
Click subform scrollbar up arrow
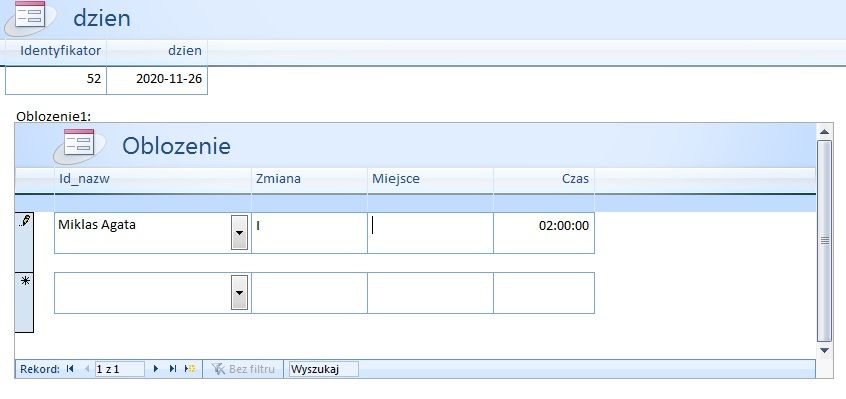(824, 132)
